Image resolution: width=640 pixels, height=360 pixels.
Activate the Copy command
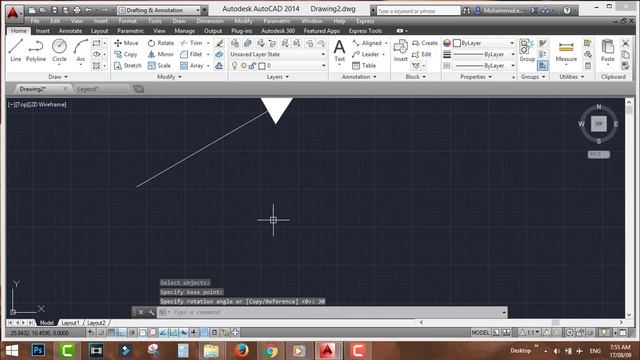[x=126, y=54]
